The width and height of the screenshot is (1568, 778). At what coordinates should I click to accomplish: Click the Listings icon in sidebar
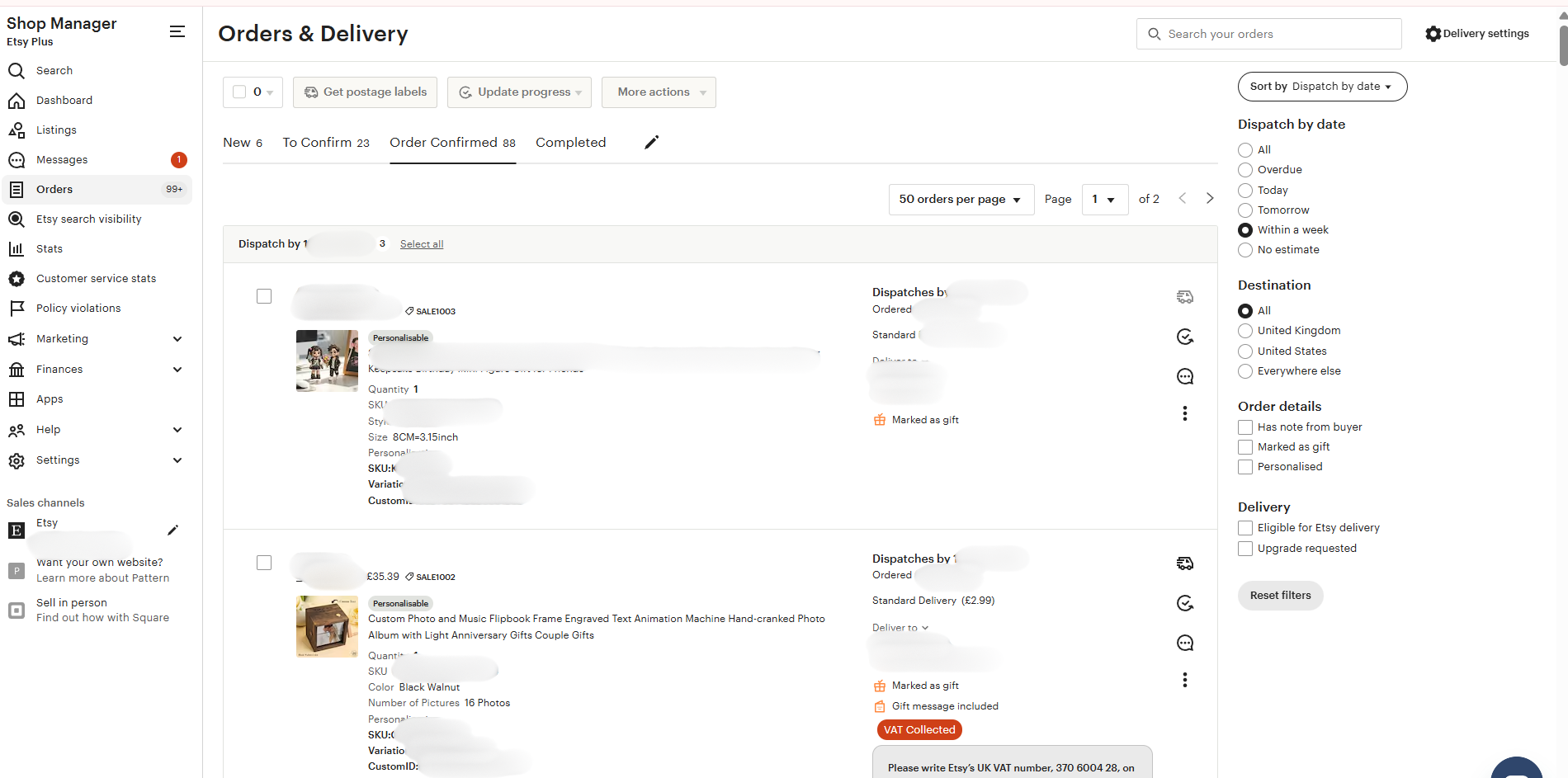[x=17, y=130]
